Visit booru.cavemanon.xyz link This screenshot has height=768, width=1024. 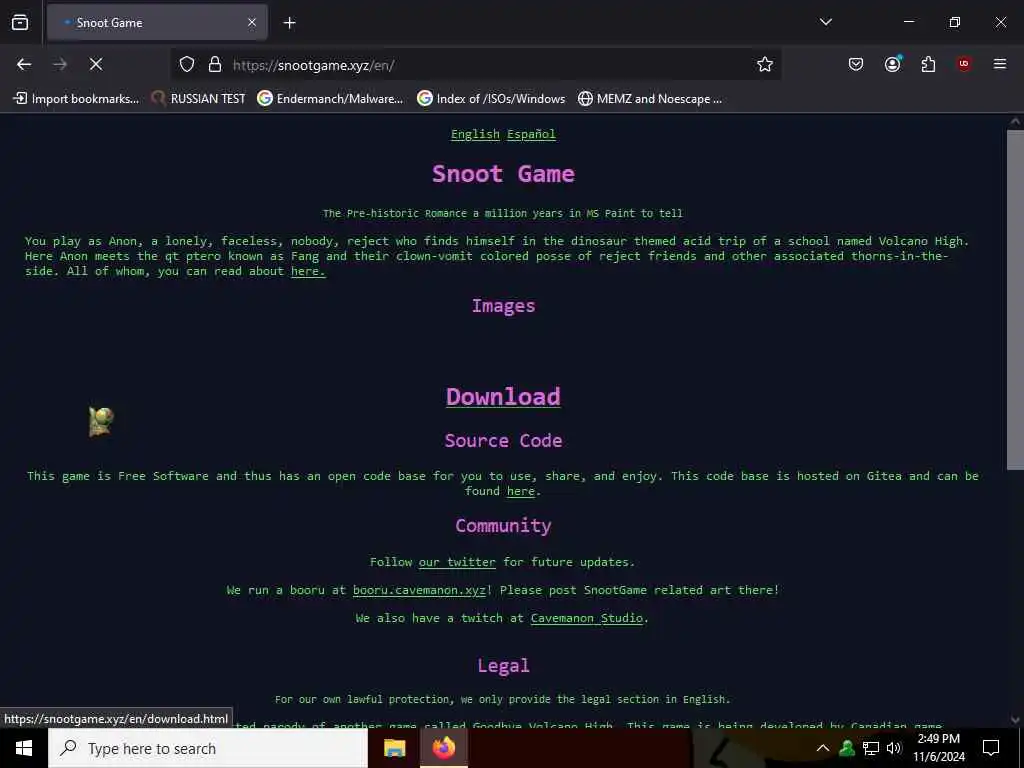point(419,590)
